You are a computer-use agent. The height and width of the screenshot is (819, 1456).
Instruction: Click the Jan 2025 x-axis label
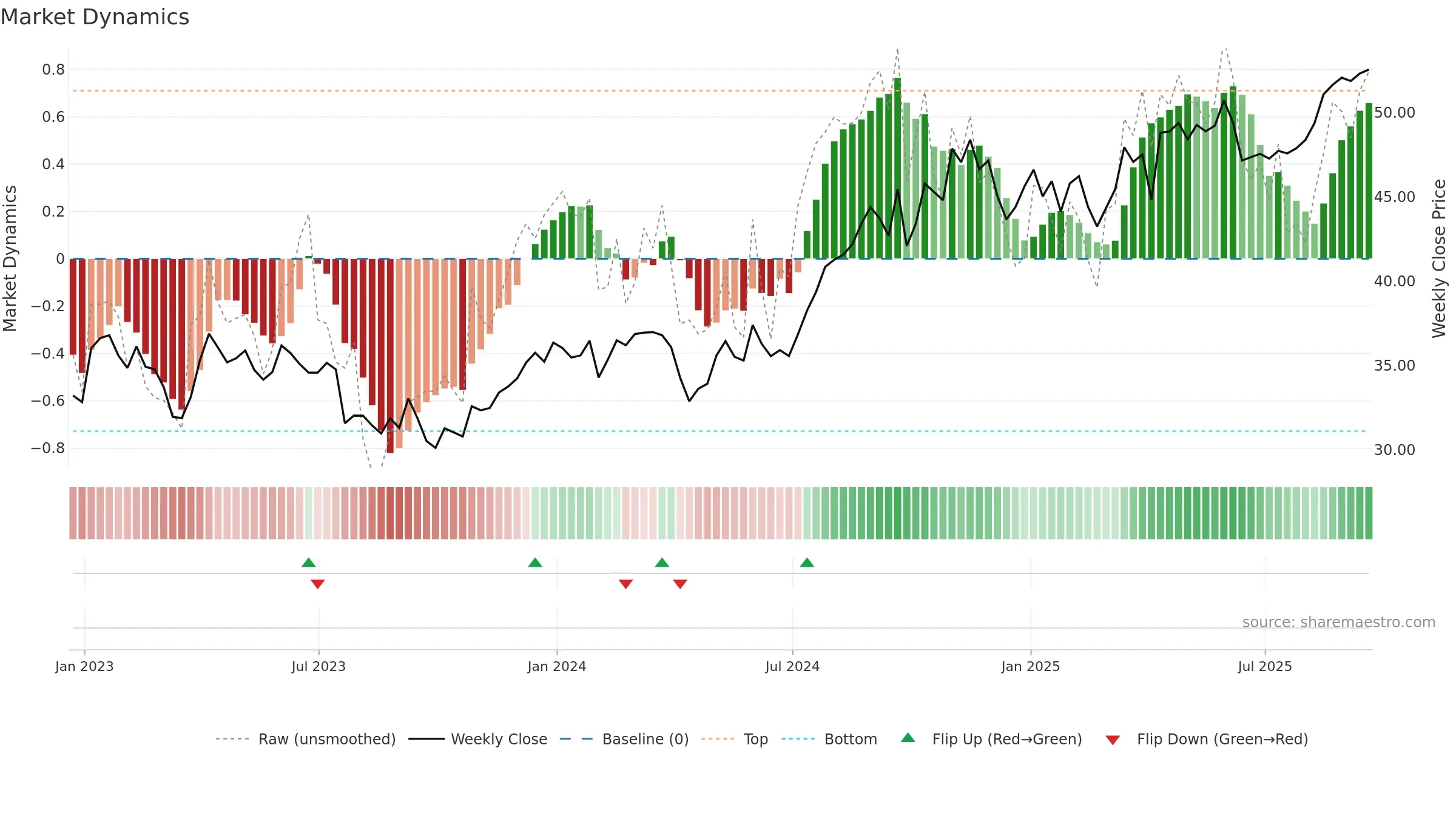(1031, 666)
